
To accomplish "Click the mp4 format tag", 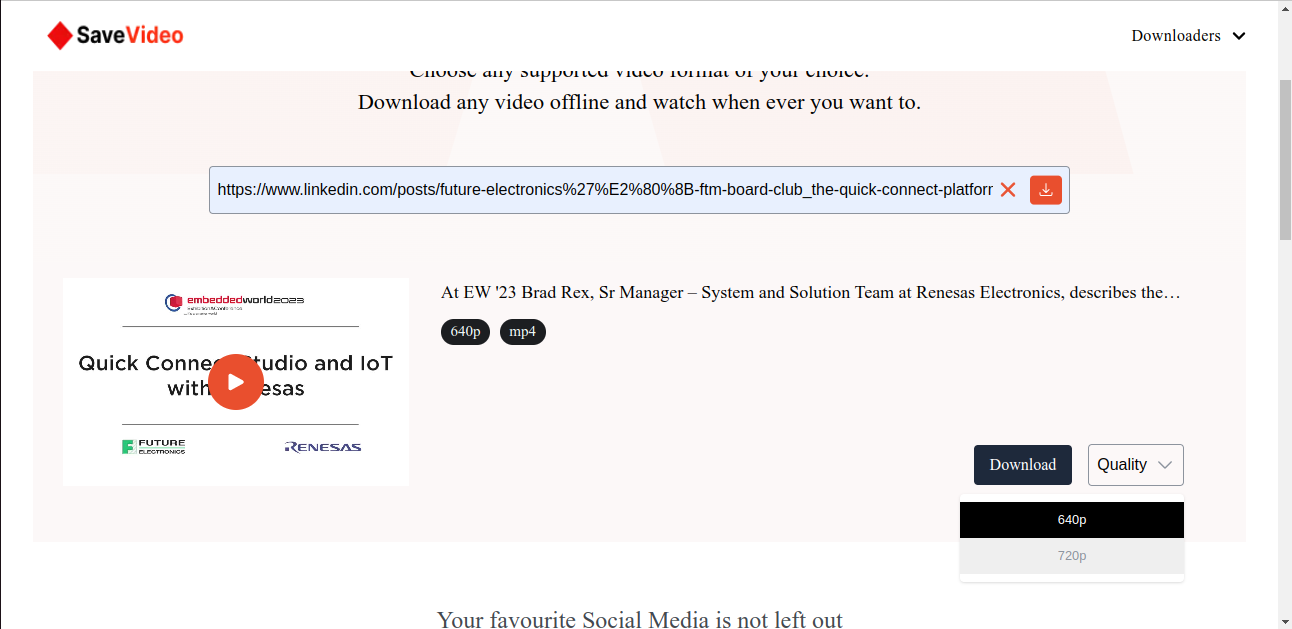I will [523, 331].
